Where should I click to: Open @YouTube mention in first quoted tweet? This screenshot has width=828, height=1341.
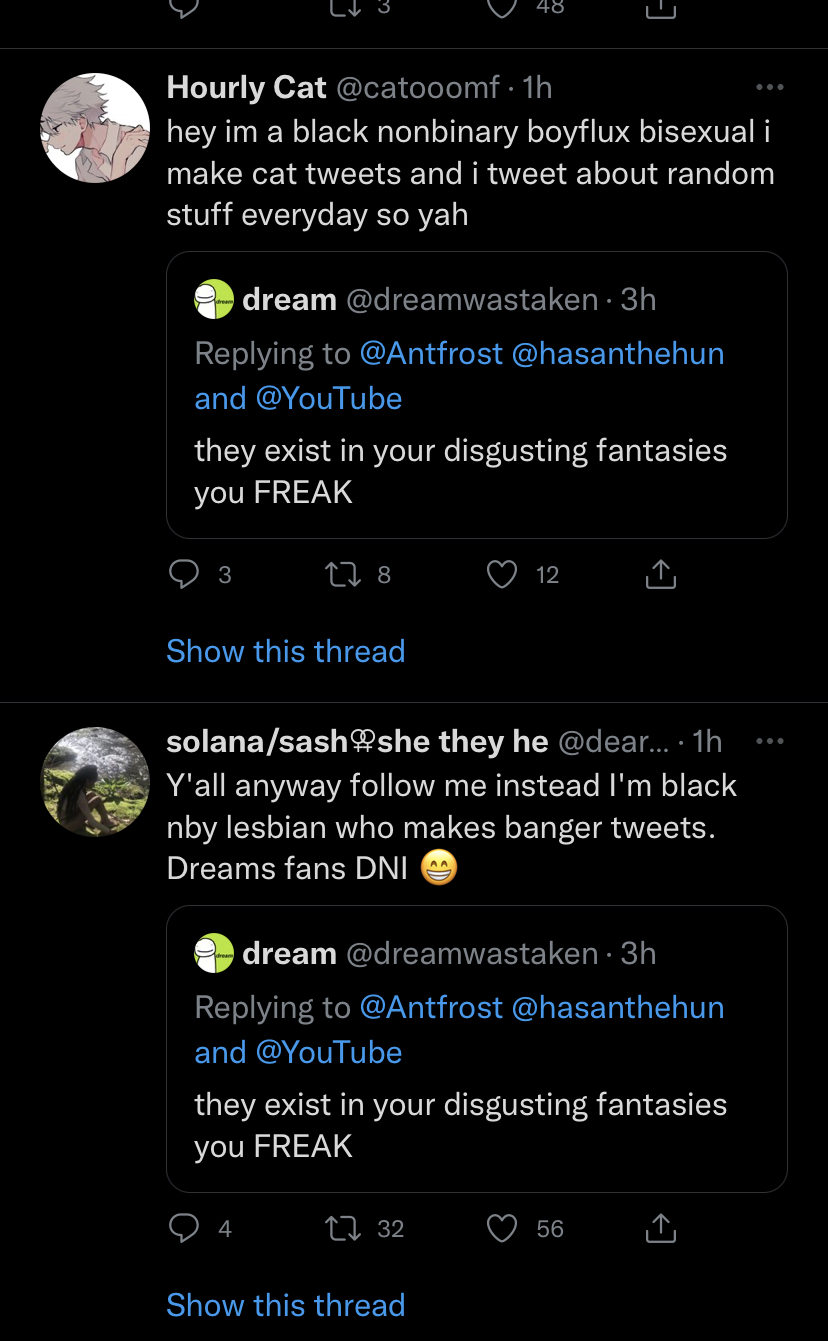[329, 398]
